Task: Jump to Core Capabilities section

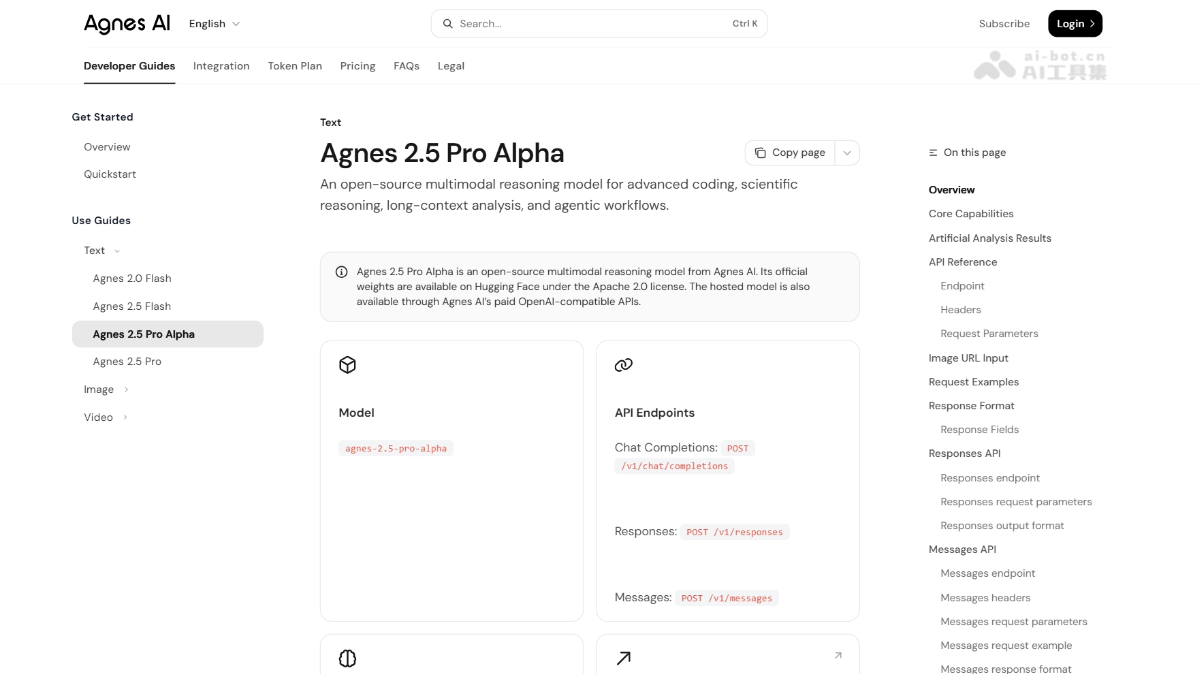Action: click(971, 214)
